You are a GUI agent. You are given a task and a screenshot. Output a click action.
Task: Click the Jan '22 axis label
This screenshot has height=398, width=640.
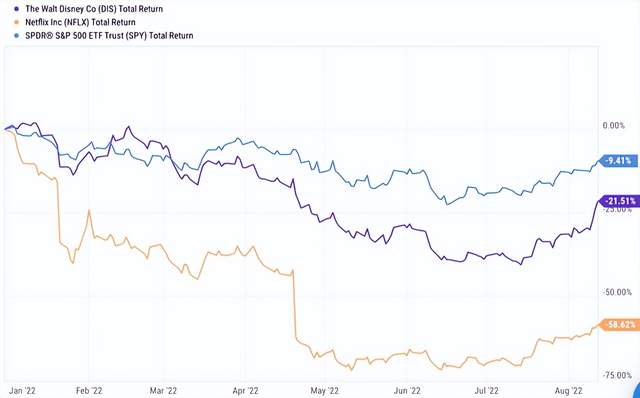[23, 391]
